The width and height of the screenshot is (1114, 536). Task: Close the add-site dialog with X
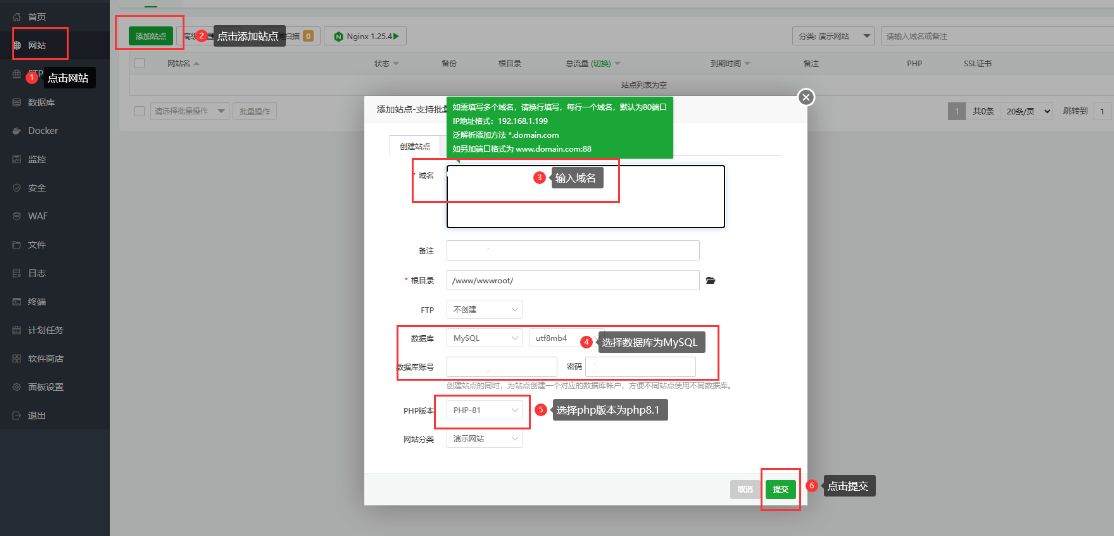806,97
